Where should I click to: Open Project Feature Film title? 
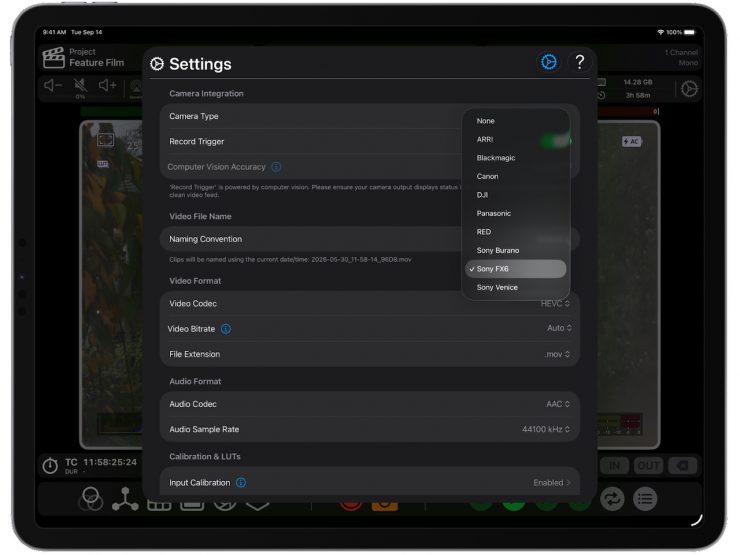(x=96, y=58)
